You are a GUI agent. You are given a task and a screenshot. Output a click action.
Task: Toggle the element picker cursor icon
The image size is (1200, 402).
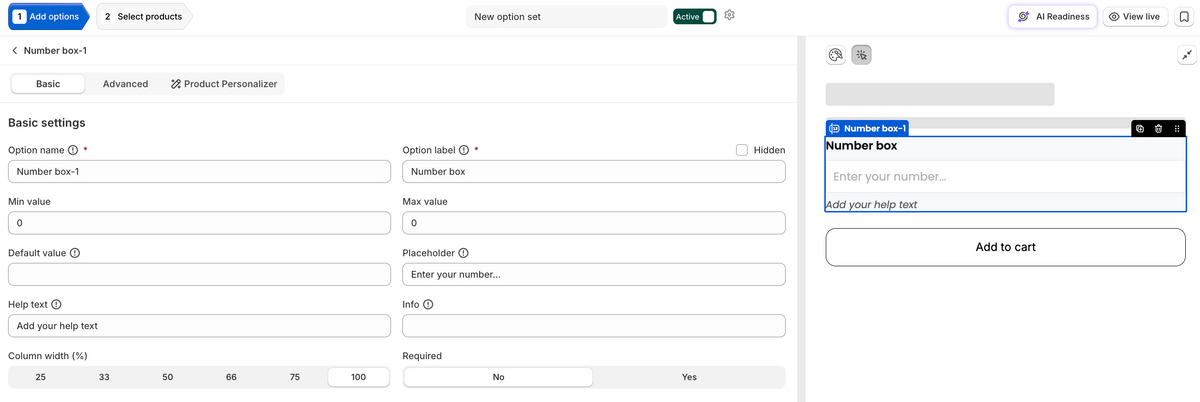click(x=861, y=55)
